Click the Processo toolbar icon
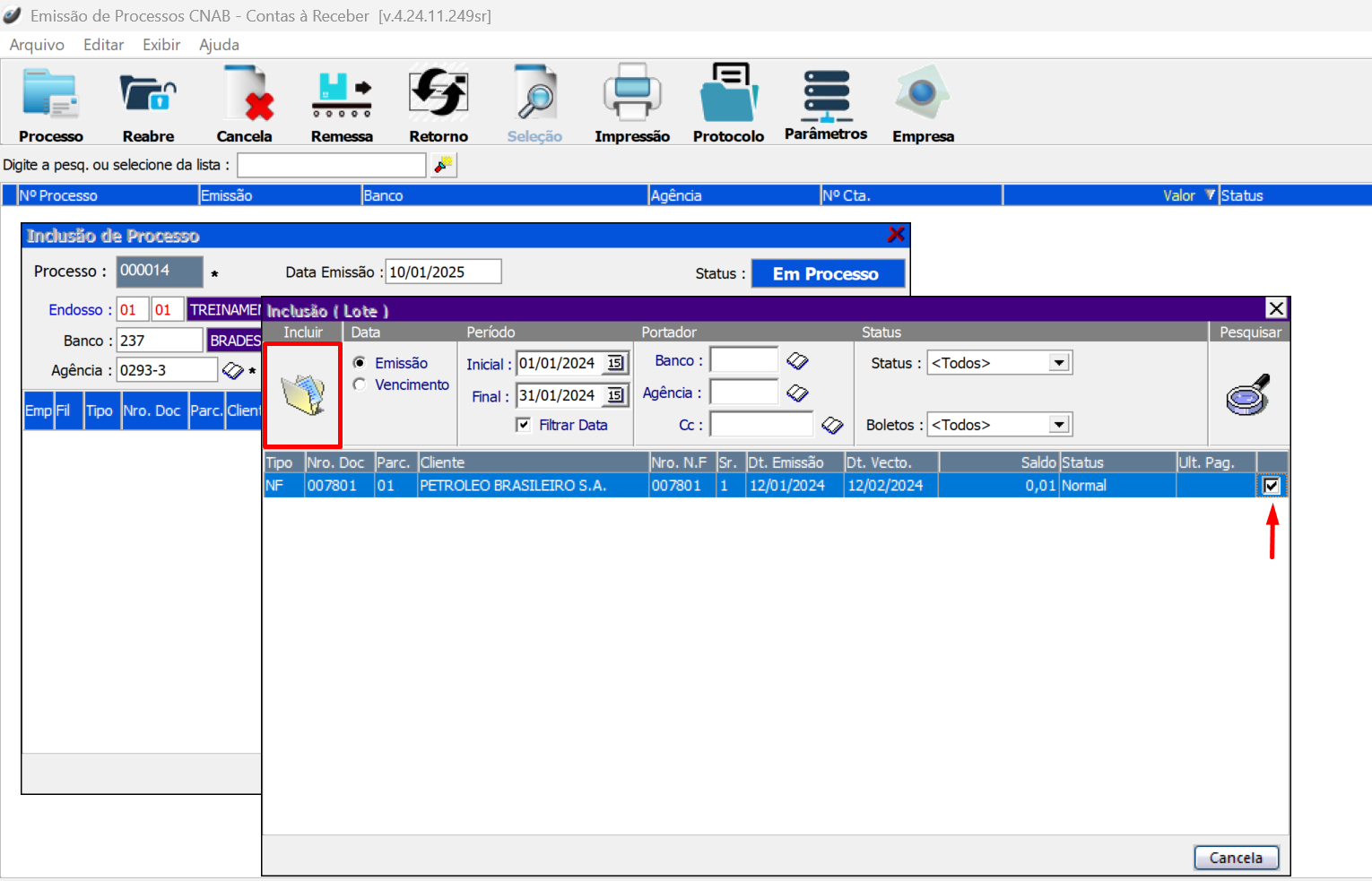Viewport: 1372px width, 881px height. coord(50,97)
